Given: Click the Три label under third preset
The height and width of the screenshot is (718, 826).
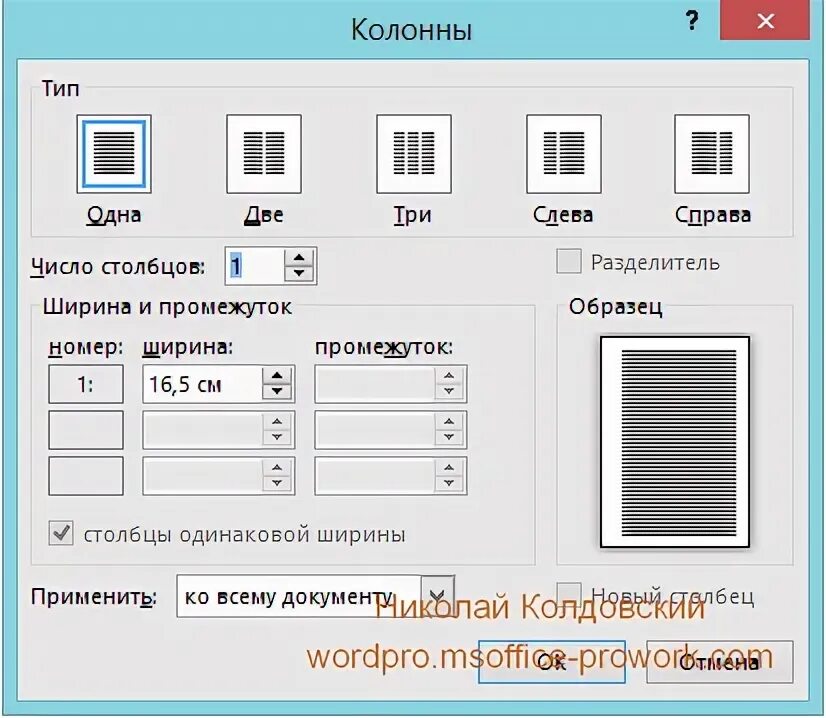Looking at the screenshot, I should 413,215.
